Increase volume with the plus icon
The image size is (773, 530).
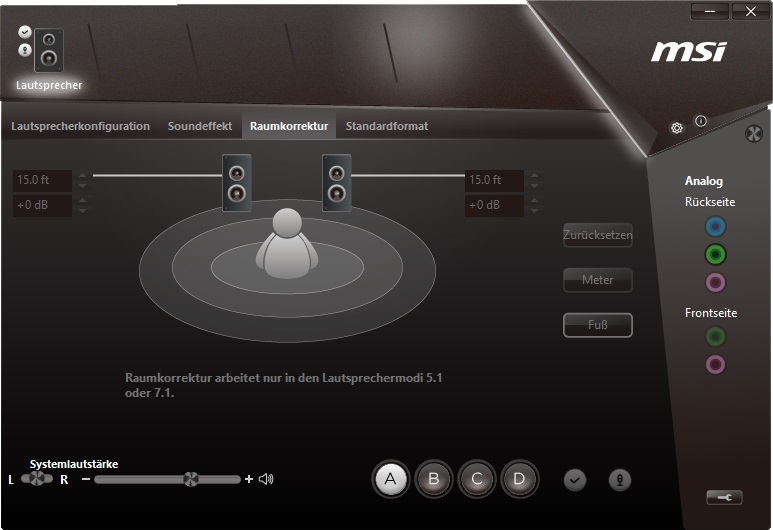(249, 479)
